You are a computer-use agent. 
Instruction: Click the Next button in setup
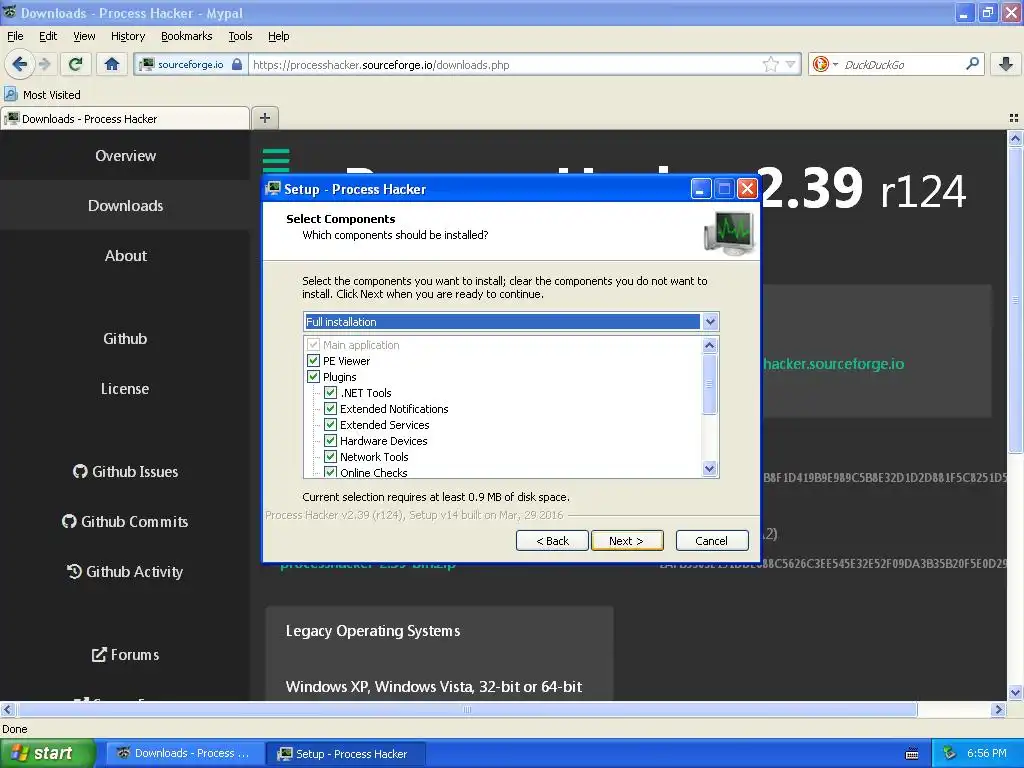pyautogui.click(x=627, y=541)
